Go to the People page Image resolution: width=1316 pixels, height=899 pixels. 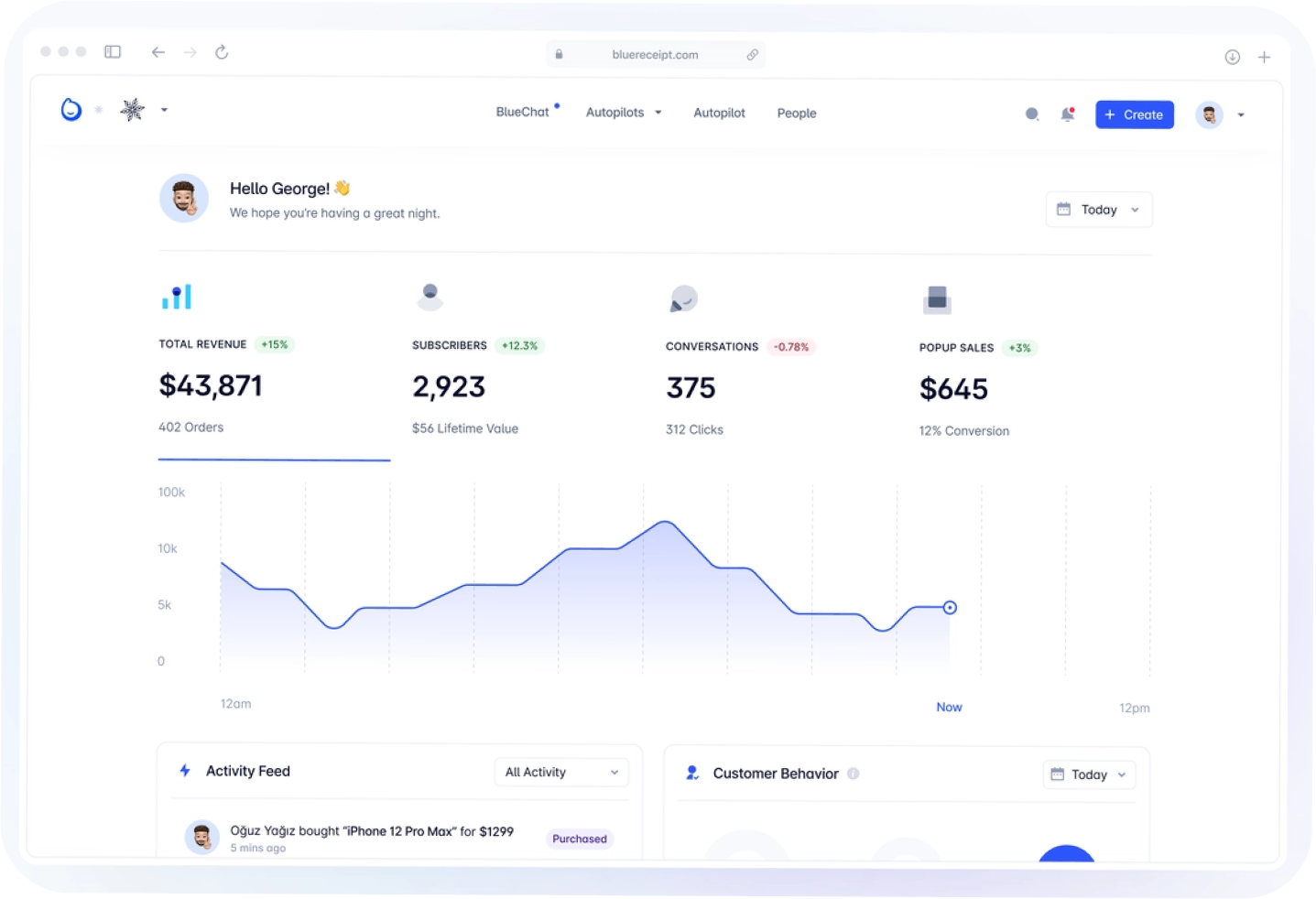[x=796, y=114]
